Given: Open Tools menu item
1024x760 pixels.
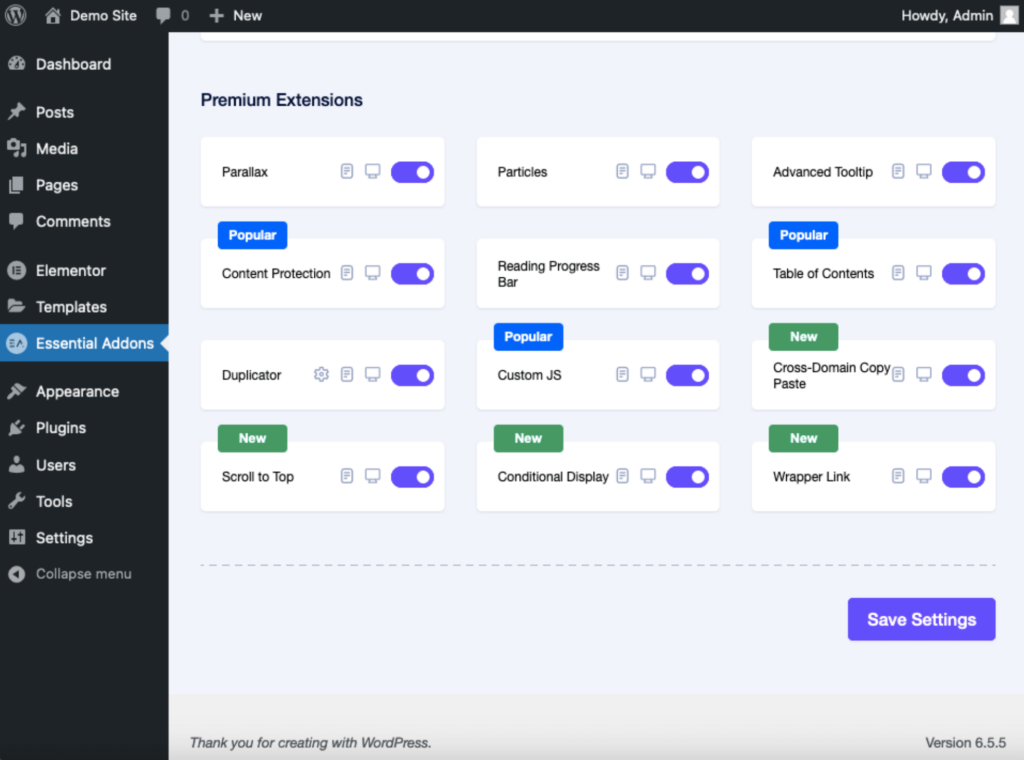Looking at the screenshot, I should [x=84, y=501].
